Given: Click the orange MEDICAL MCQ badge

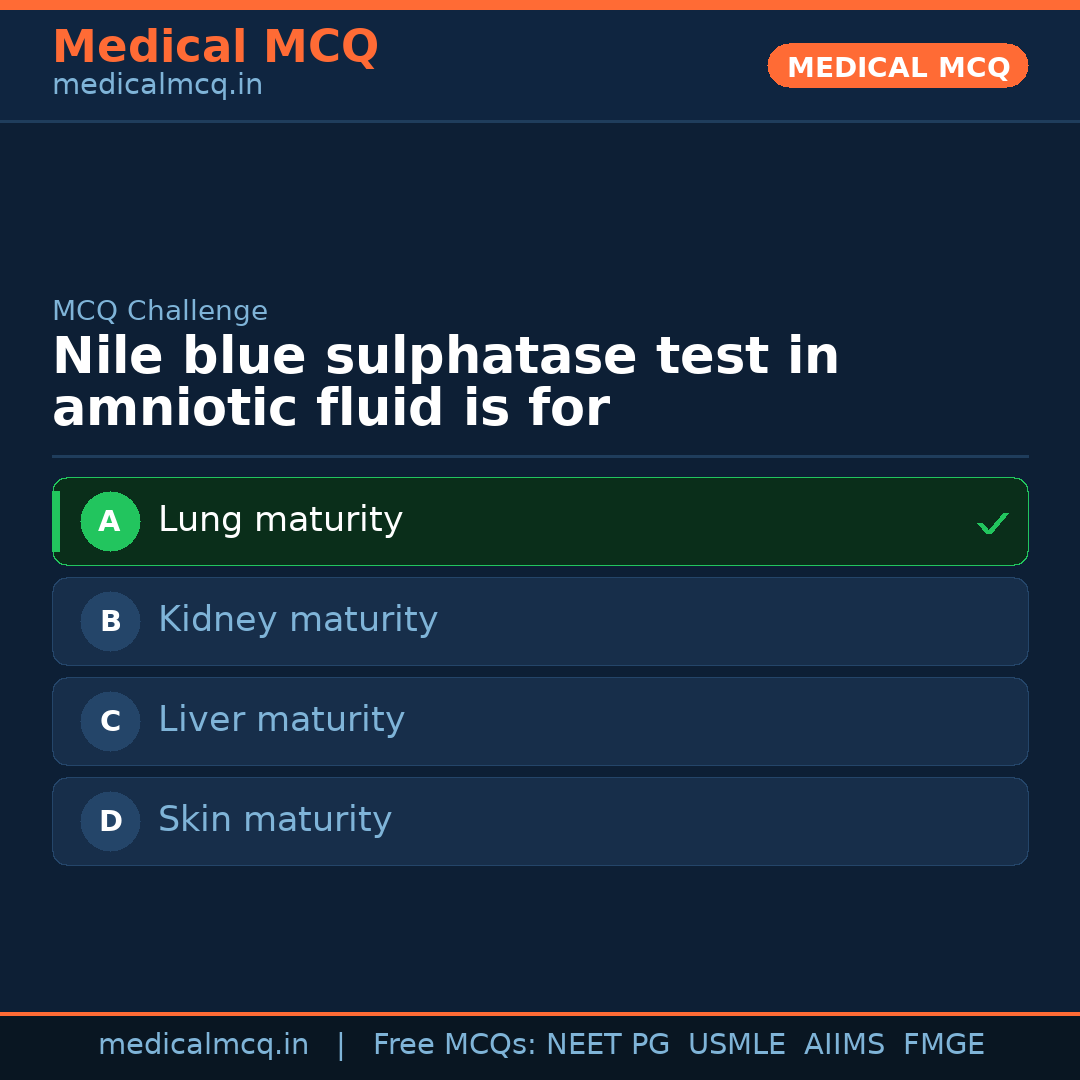Looking at the screenshot, I should coord(897,66).
